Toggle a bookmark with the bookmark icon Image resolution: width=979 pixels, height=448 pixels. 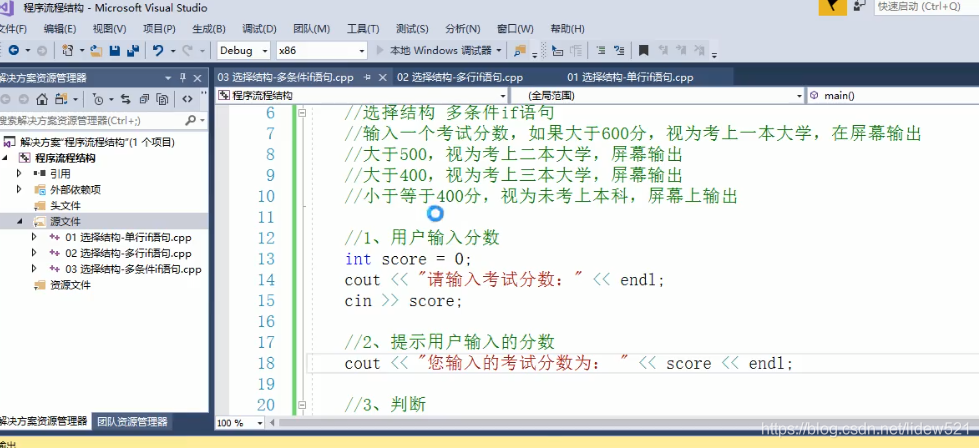coord(644,51)
